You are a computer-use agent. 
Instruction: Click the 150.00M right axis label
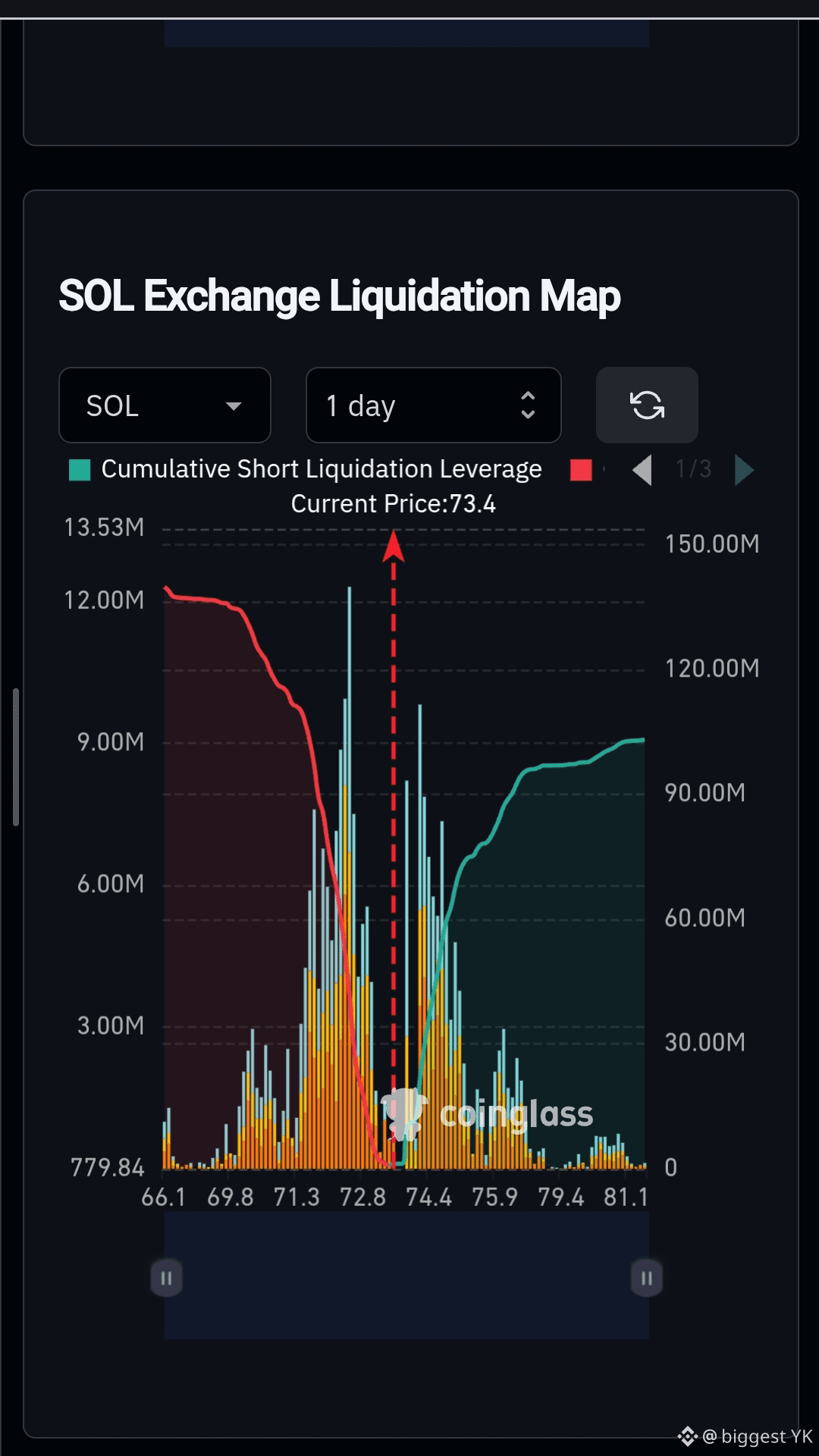coord(712,544)
